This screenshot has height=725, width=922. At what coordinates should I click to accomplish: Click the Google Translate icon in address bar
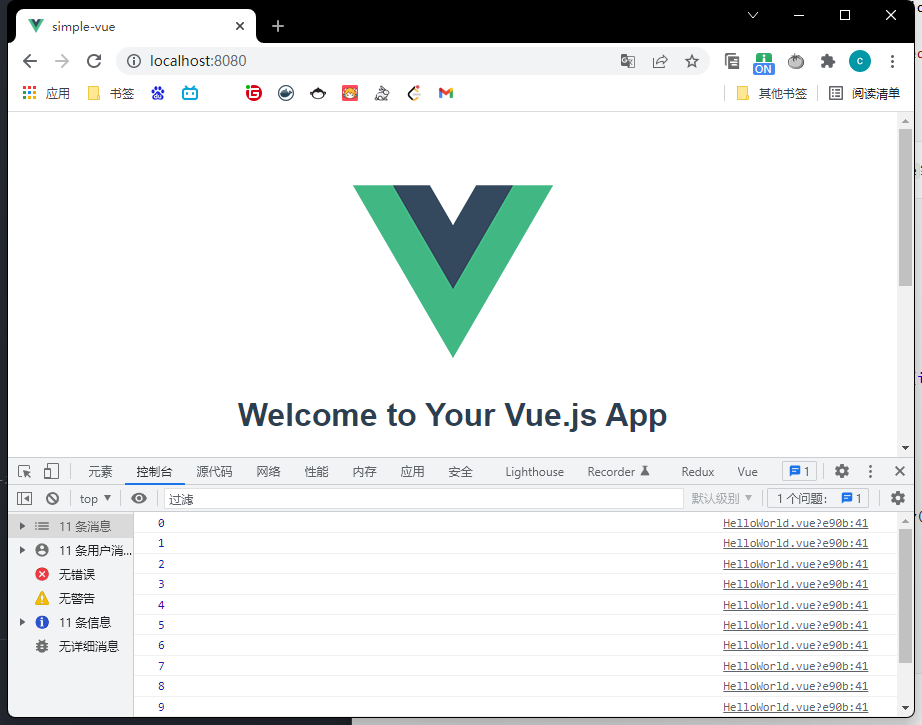point(628,61)
